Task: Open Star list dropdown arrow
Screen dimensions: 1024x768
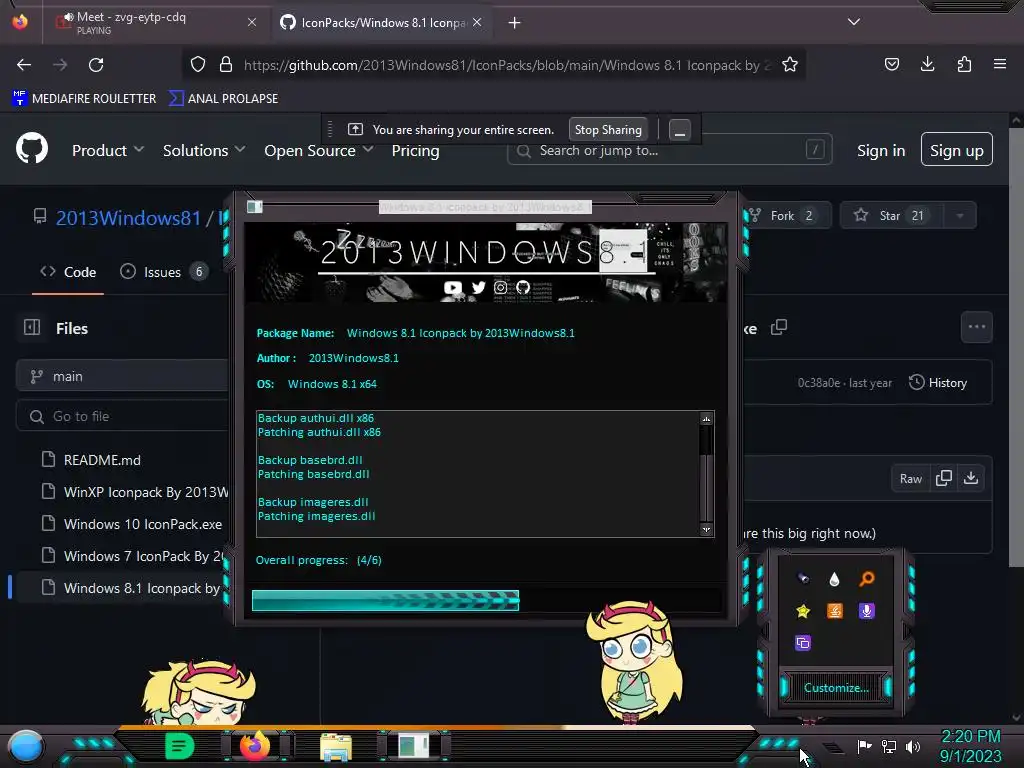Action: [959, 216]
